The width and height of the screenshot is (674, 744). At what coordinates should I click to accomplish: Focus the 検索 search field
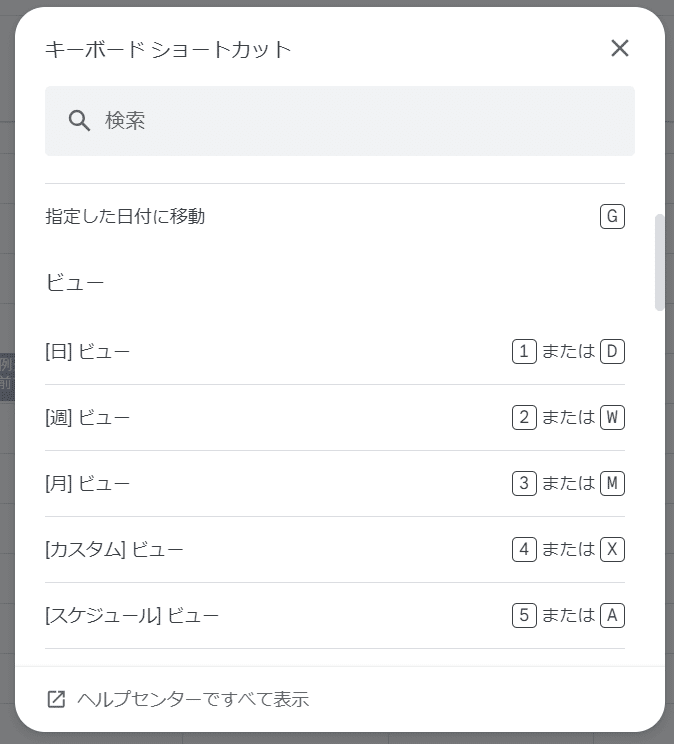coord(340,121)
